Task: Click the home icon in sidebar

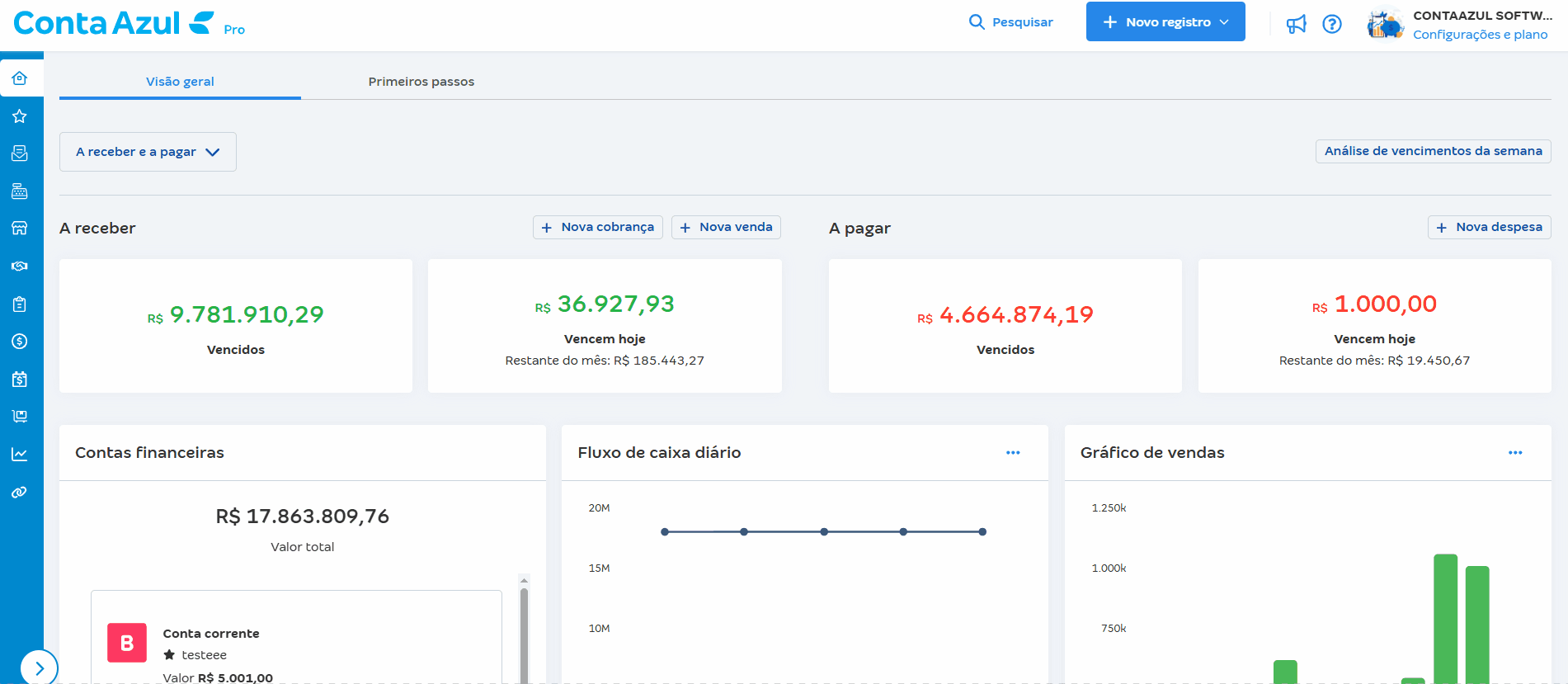Action: pos(20,78)
